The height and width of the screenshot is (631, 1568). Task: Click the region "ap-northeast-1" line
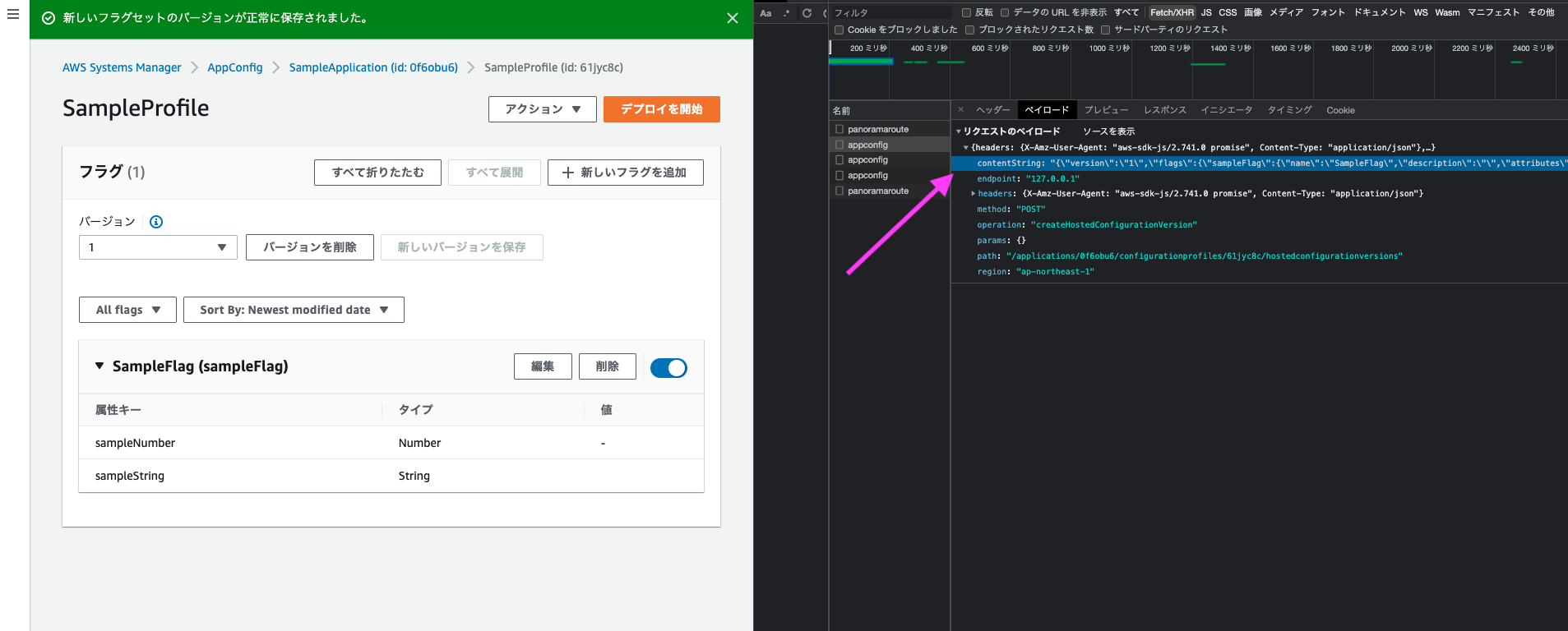[x=1035, y=272]
